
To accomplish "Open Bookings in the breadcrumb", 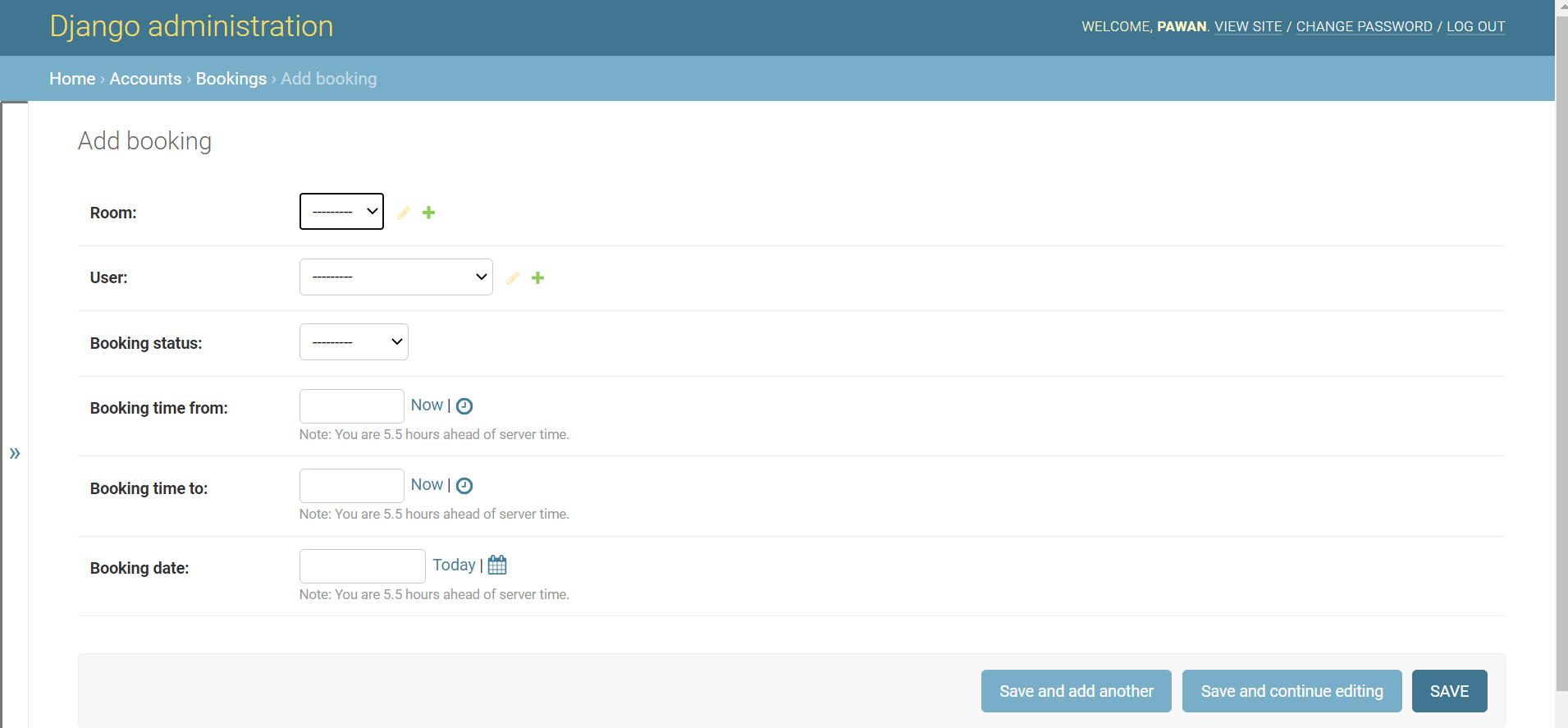I will (x=231, y=79).
